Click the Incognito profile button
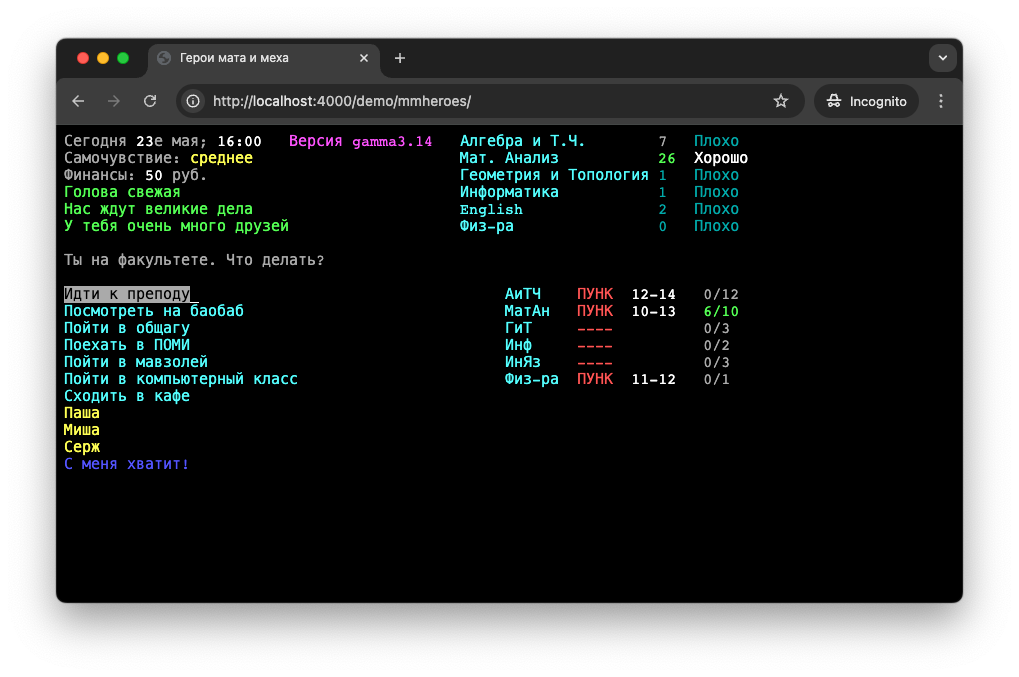This screenshot has width=1019, height=677. click(866, 101)
